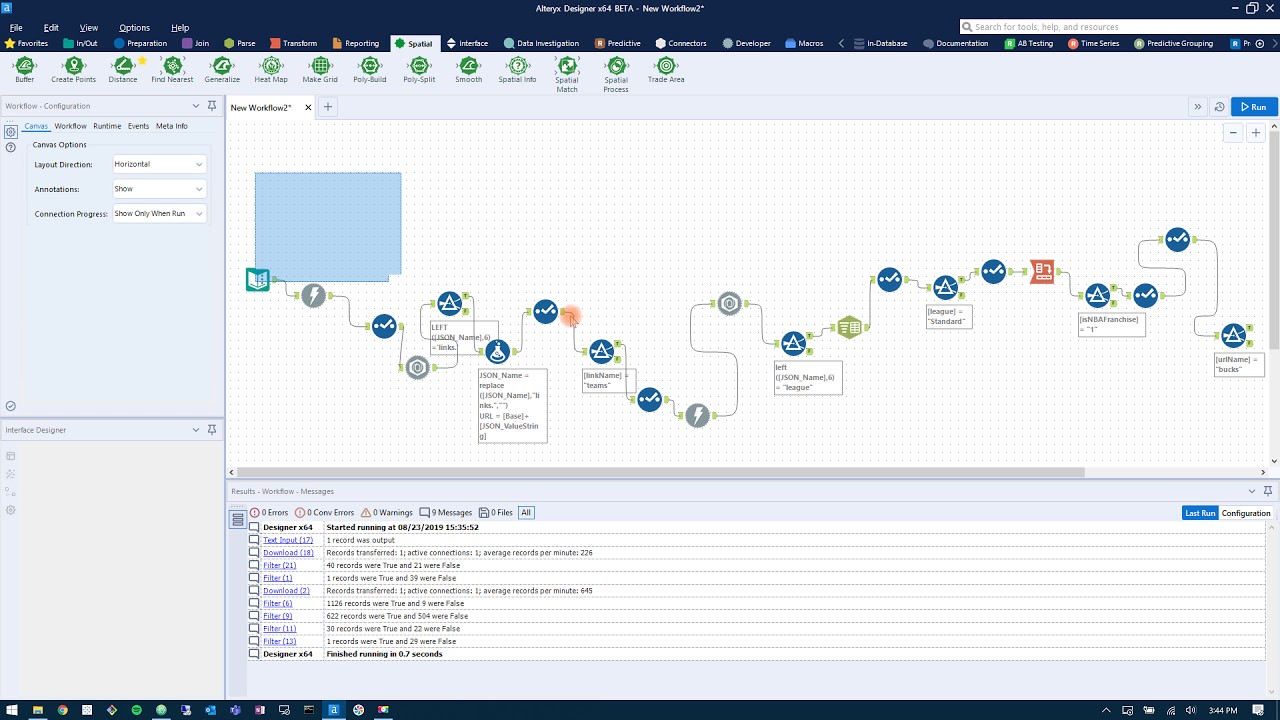Viewport: 1280px width, 720px height.
Task: Select the Filter node annotated league Standard
Action: coord(945,290)
